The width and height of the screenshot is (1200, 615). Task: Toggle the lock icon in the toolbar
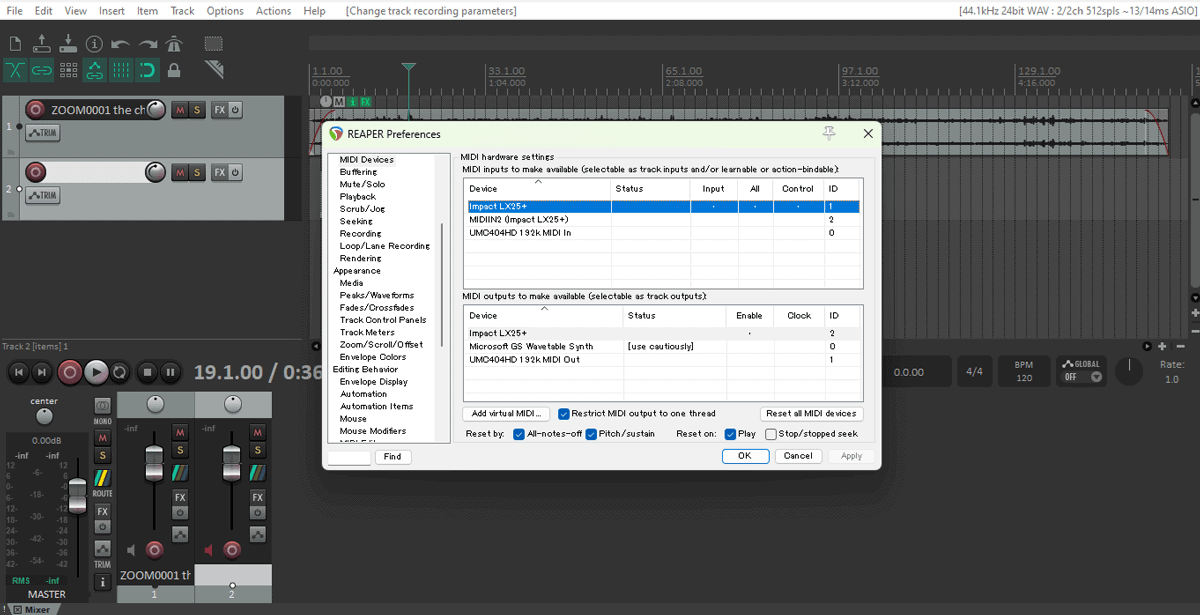174,70
